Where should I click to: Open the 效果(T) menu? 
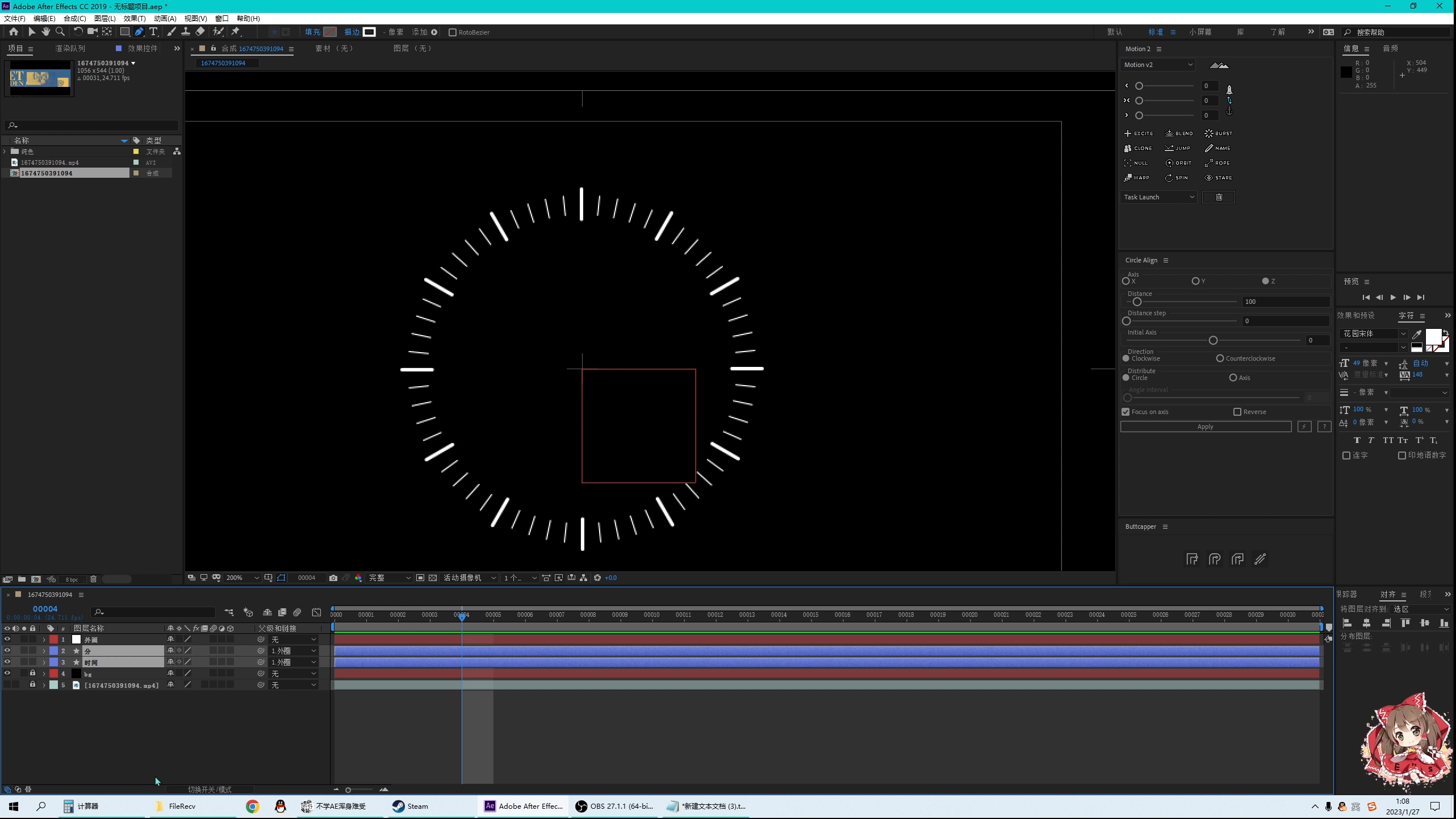click(135, 18)
